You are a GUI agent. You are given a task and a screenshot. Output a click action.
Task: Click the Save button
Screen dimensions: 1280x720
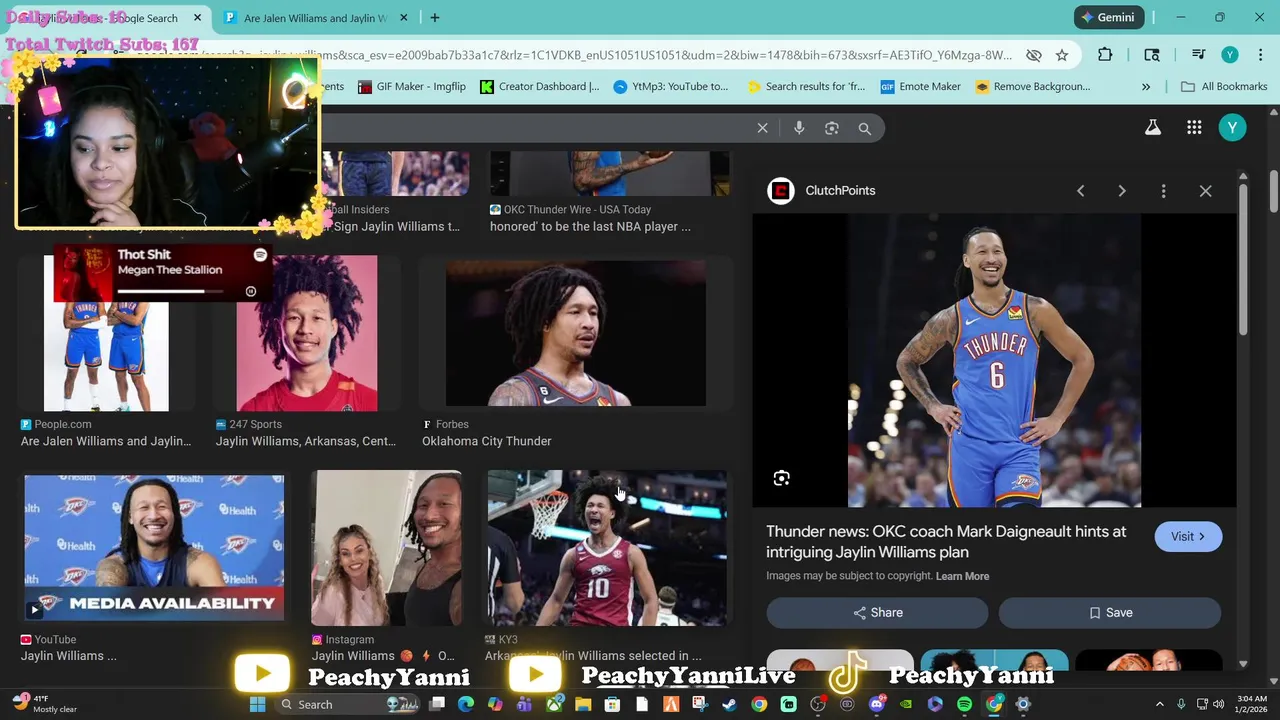pos(1110,612)
